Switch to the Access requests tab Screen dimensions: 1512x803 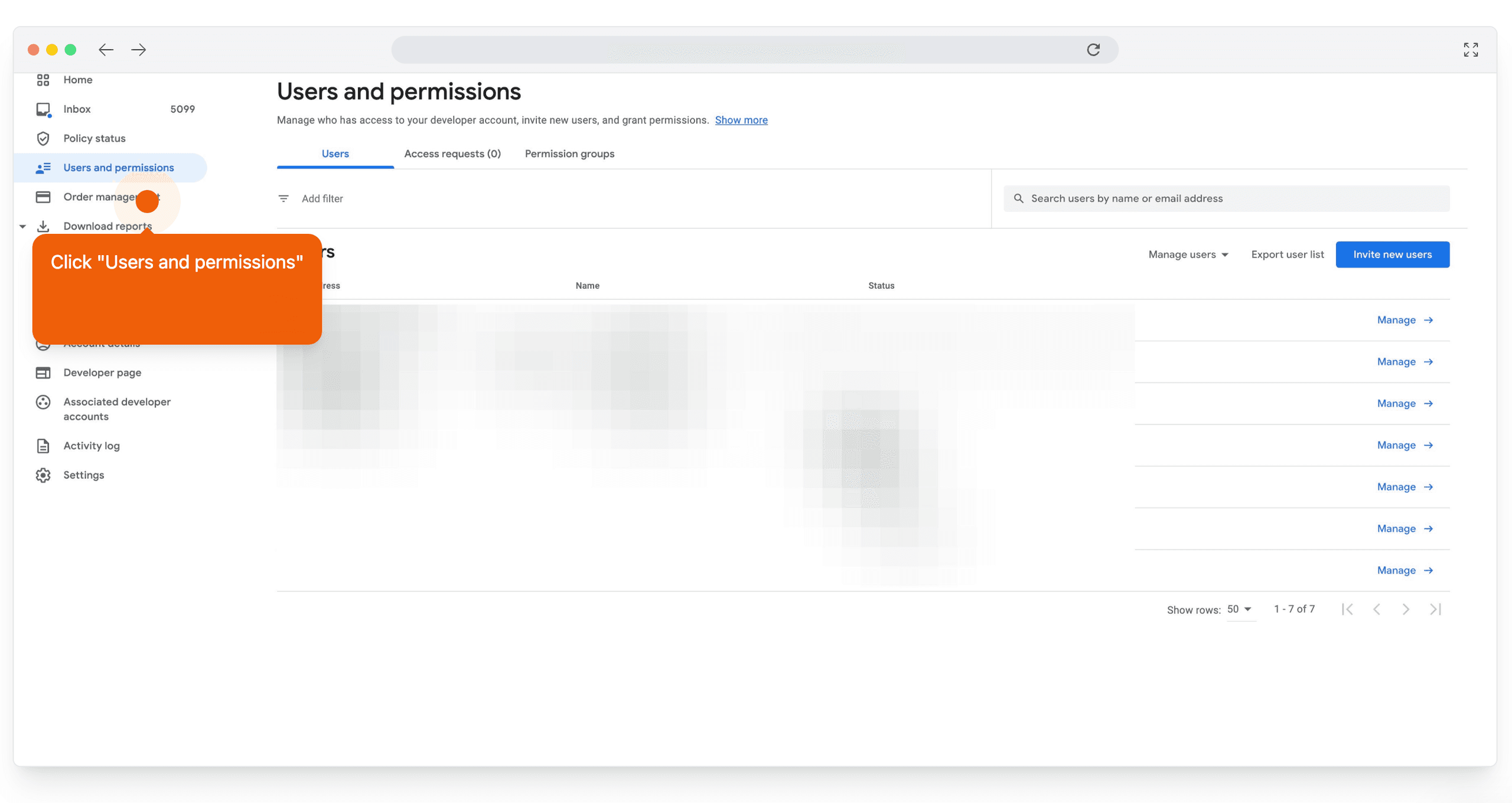pos(452,154)
